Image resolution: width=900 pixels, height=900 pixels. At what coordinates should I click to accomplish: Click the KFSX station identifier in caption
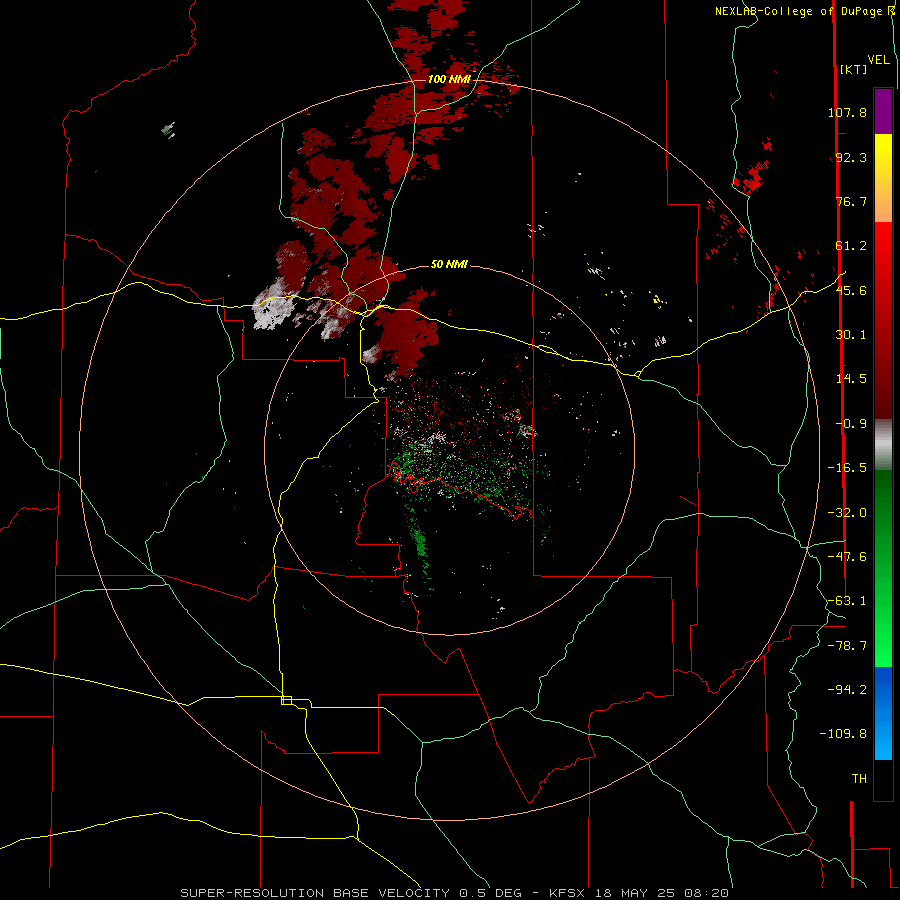pos(565,893)
